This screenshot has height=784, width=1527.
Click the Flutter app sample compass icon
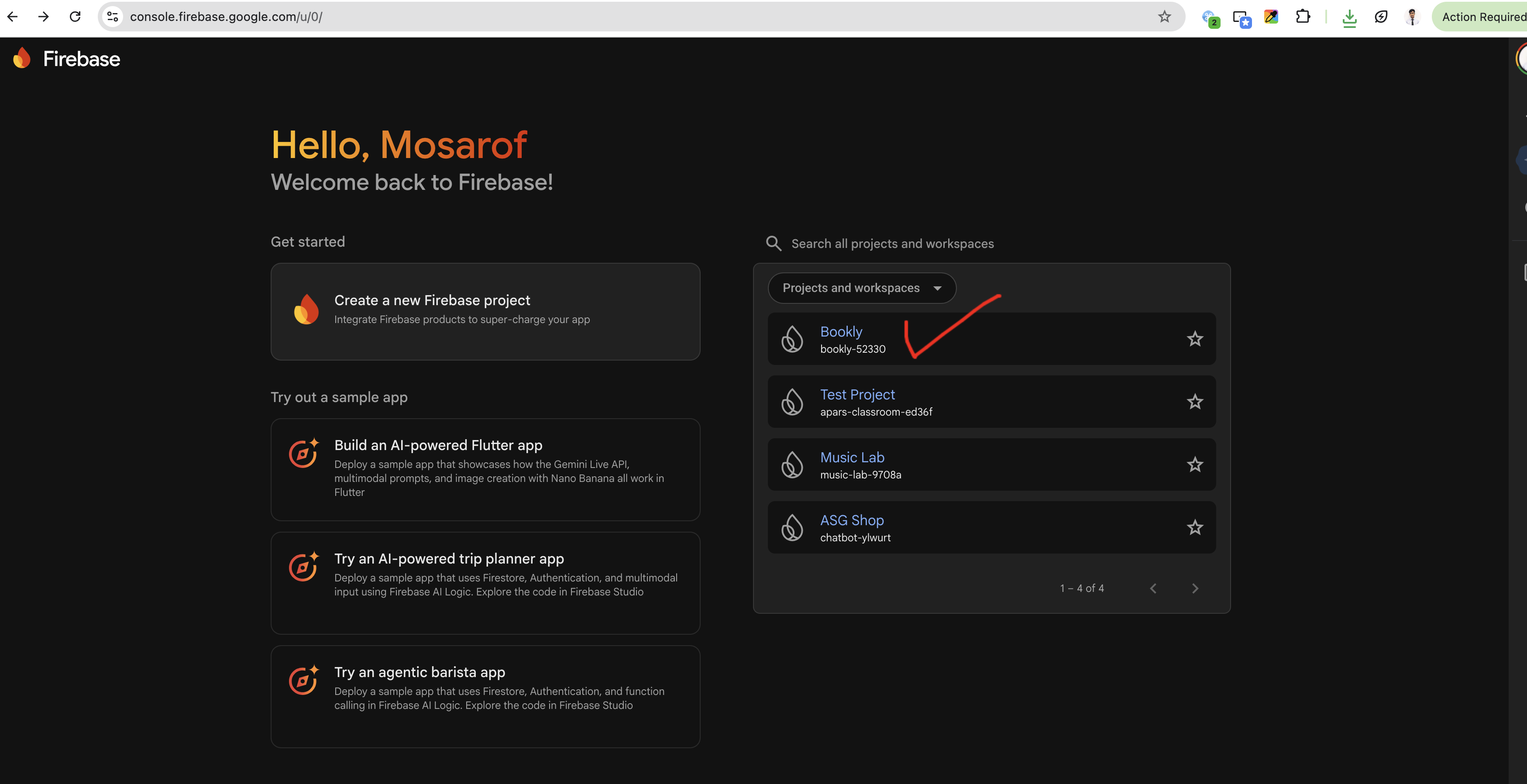pos(303,454)
